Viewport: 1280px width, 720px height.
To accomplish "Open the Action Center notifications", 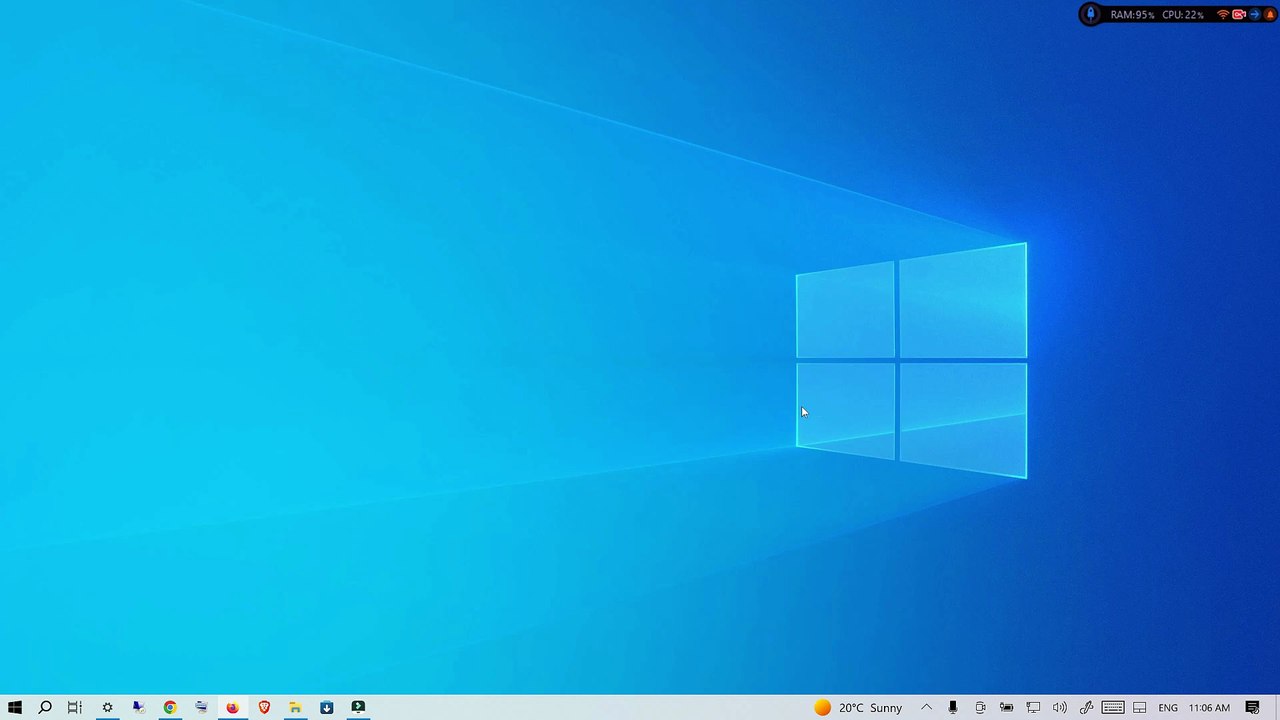I will (1252, 708).
